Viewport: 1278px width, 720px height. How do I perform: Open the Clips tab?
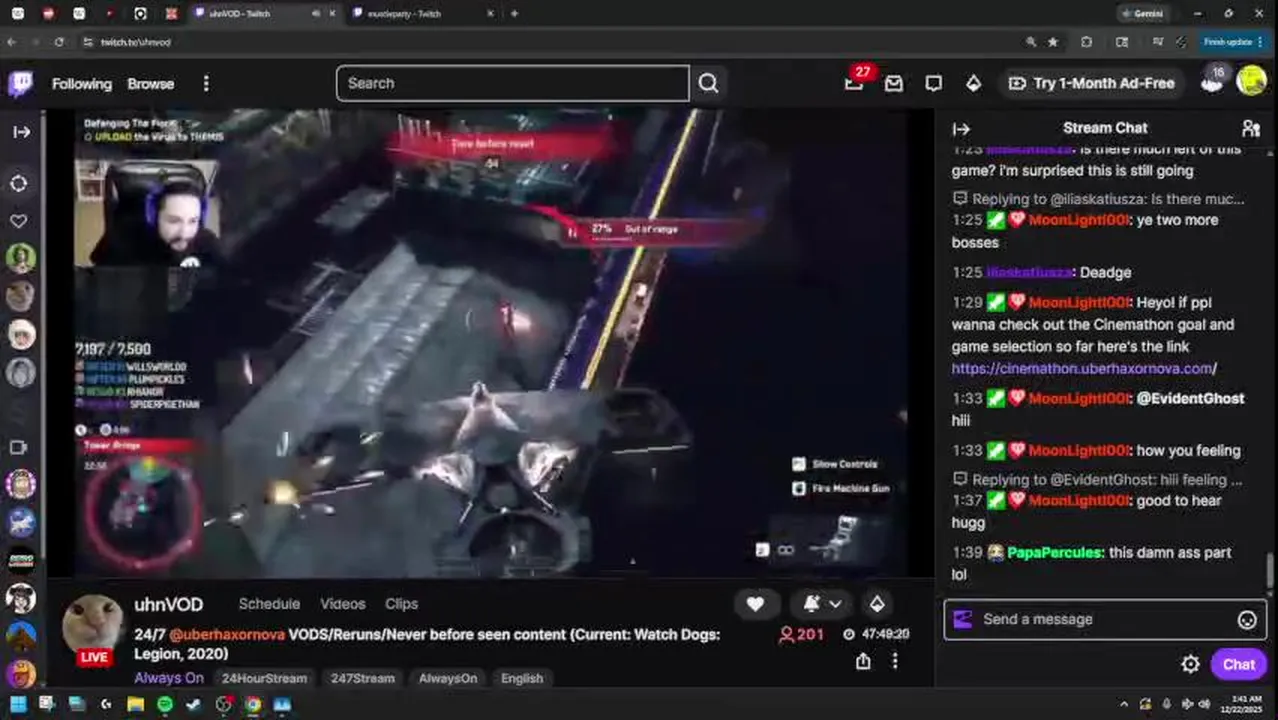(401, 604)
